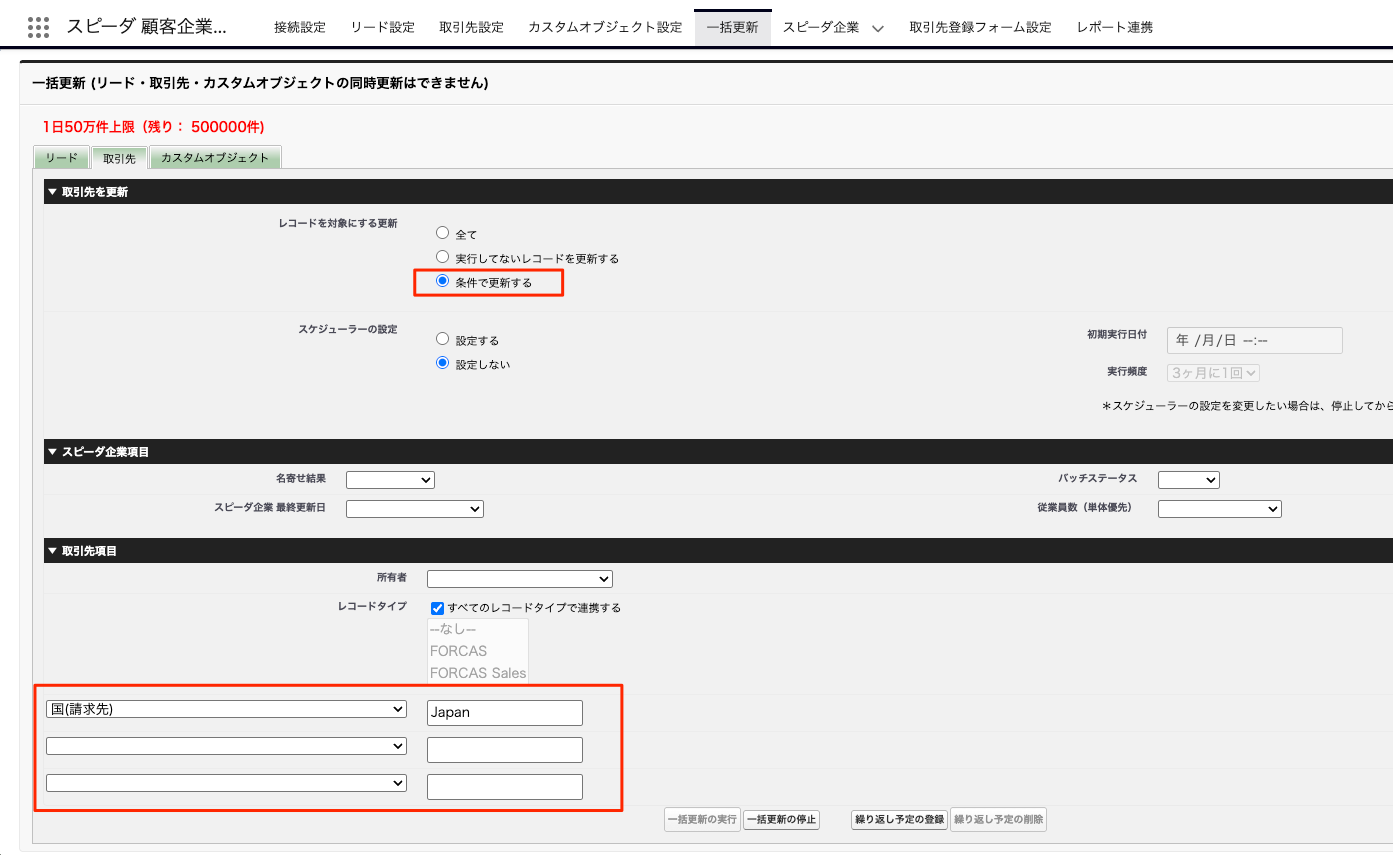
Task: Click the 一括更新の停止 button
Action: pos(781,820)
